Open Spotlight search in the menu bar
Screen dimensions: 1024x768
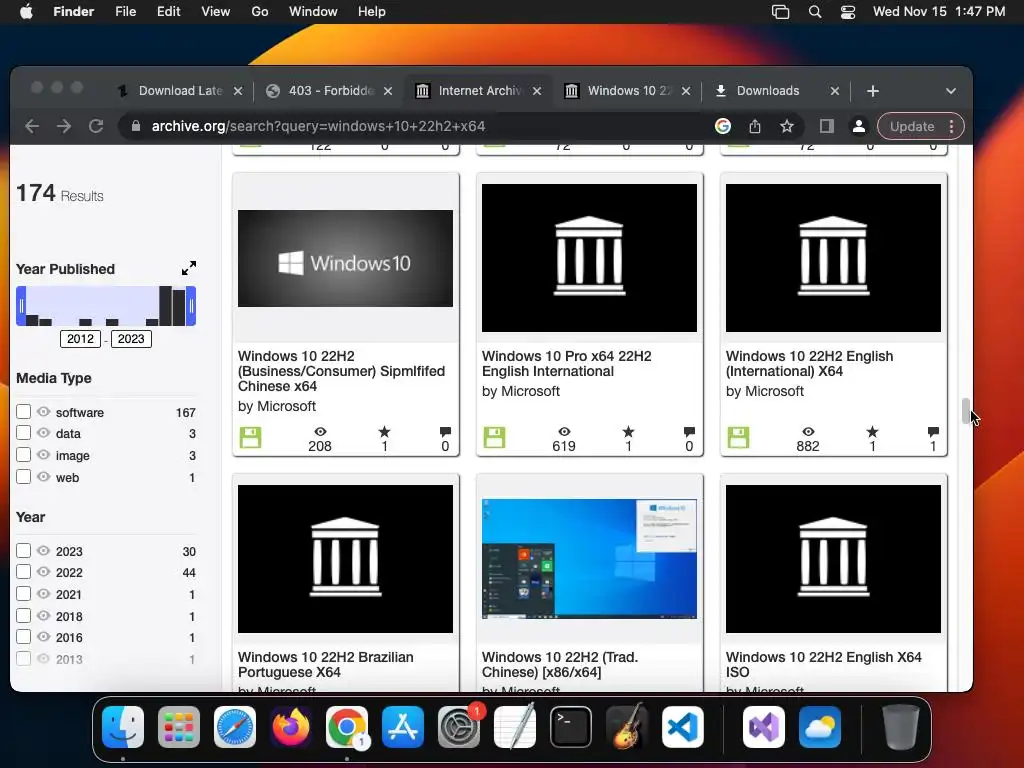tap(815, 12)
